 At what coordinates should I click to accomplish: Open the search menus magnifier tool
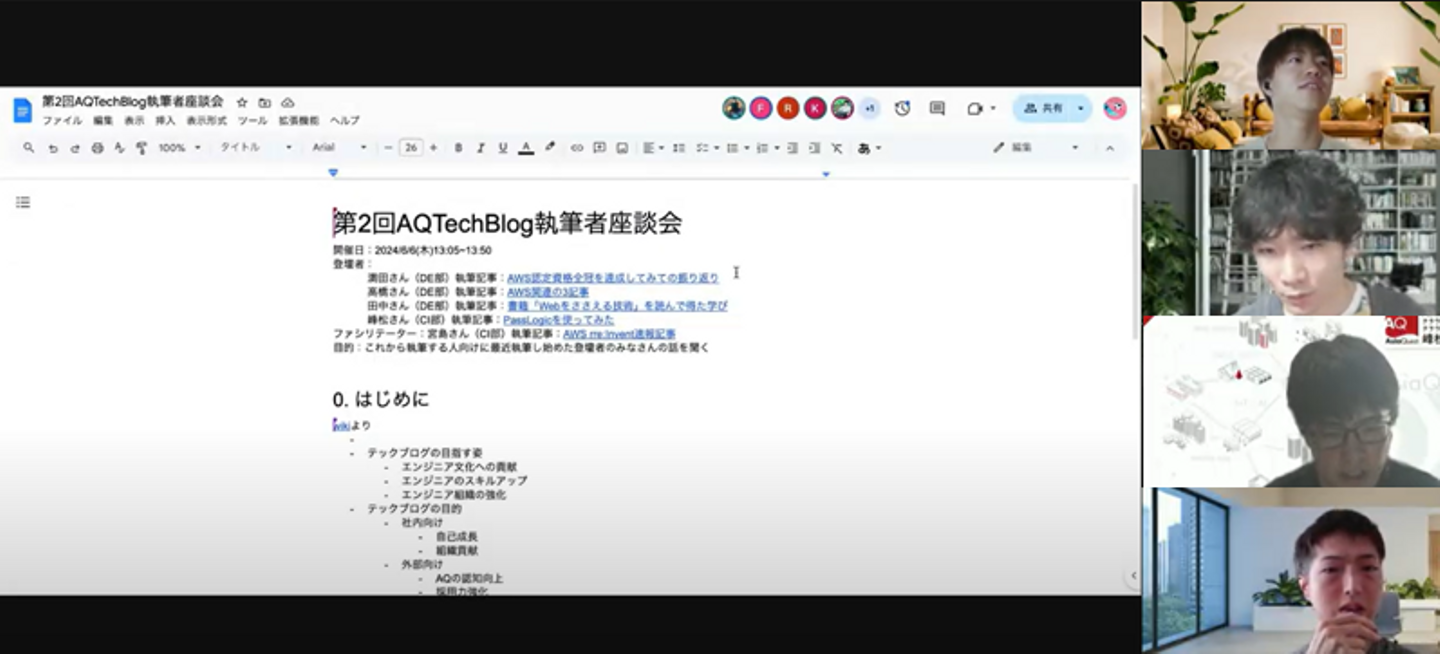click(28, 148)
